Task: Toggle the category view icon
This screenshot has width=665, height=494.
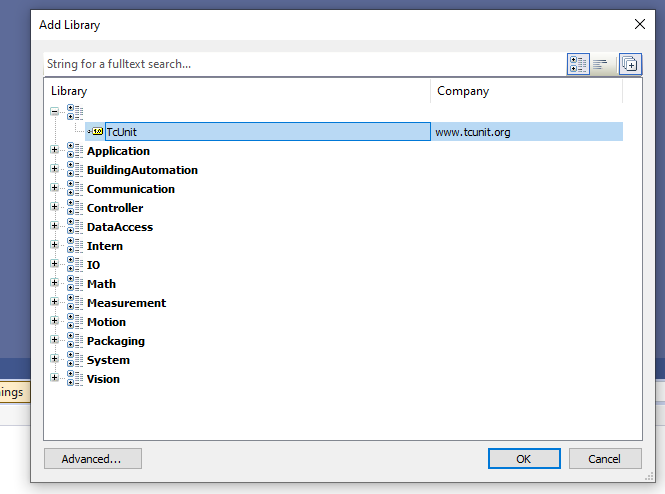Action: [x=578, y=64]
